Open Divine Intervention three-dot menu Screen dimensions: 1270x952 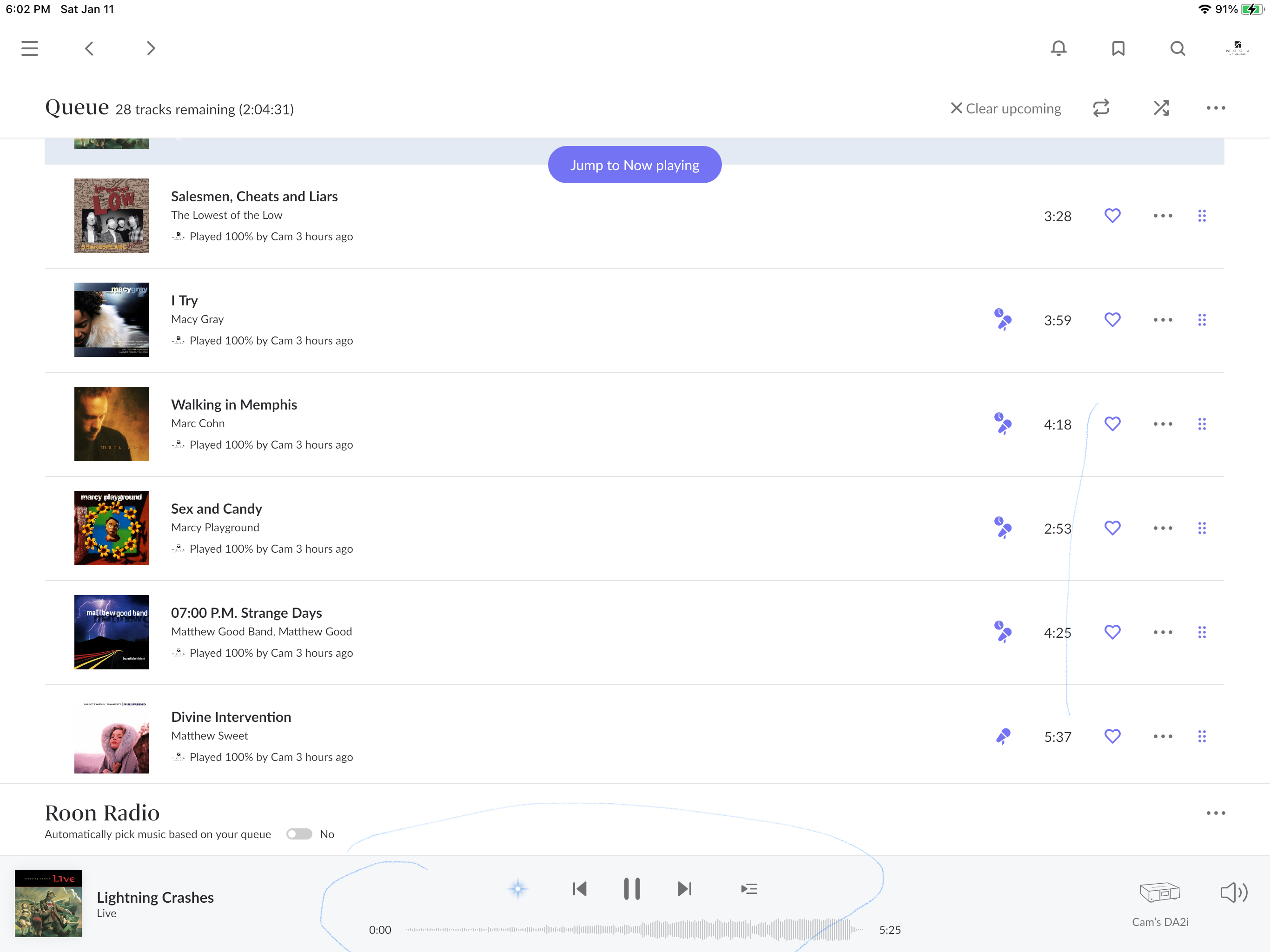pos(1163,736)
